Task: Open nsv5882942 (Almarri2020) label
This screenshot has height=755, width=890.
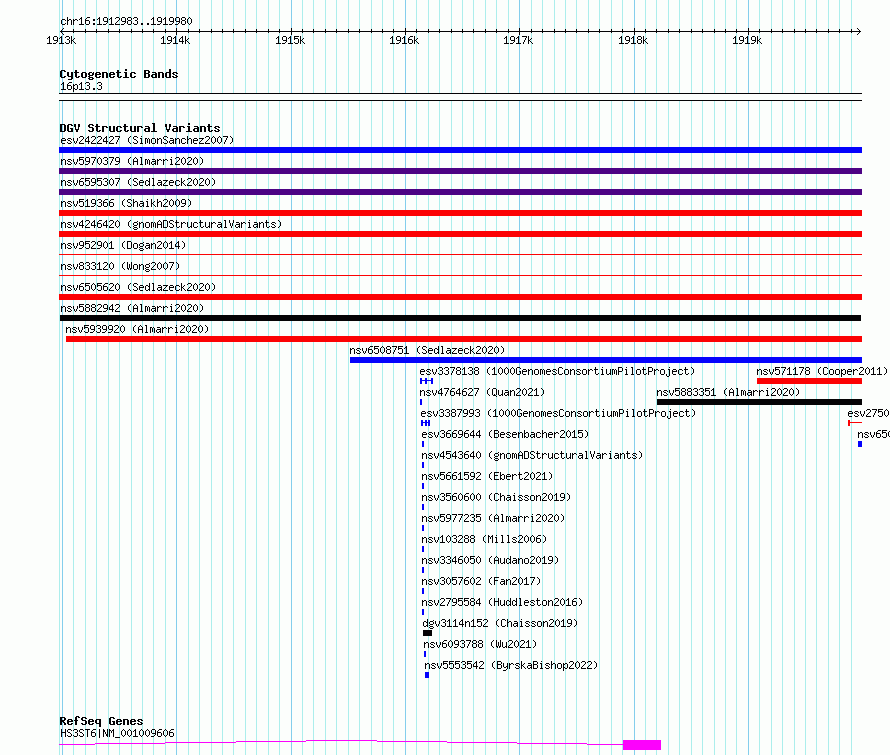Action: pyautogui.click(x=132, y=308)
